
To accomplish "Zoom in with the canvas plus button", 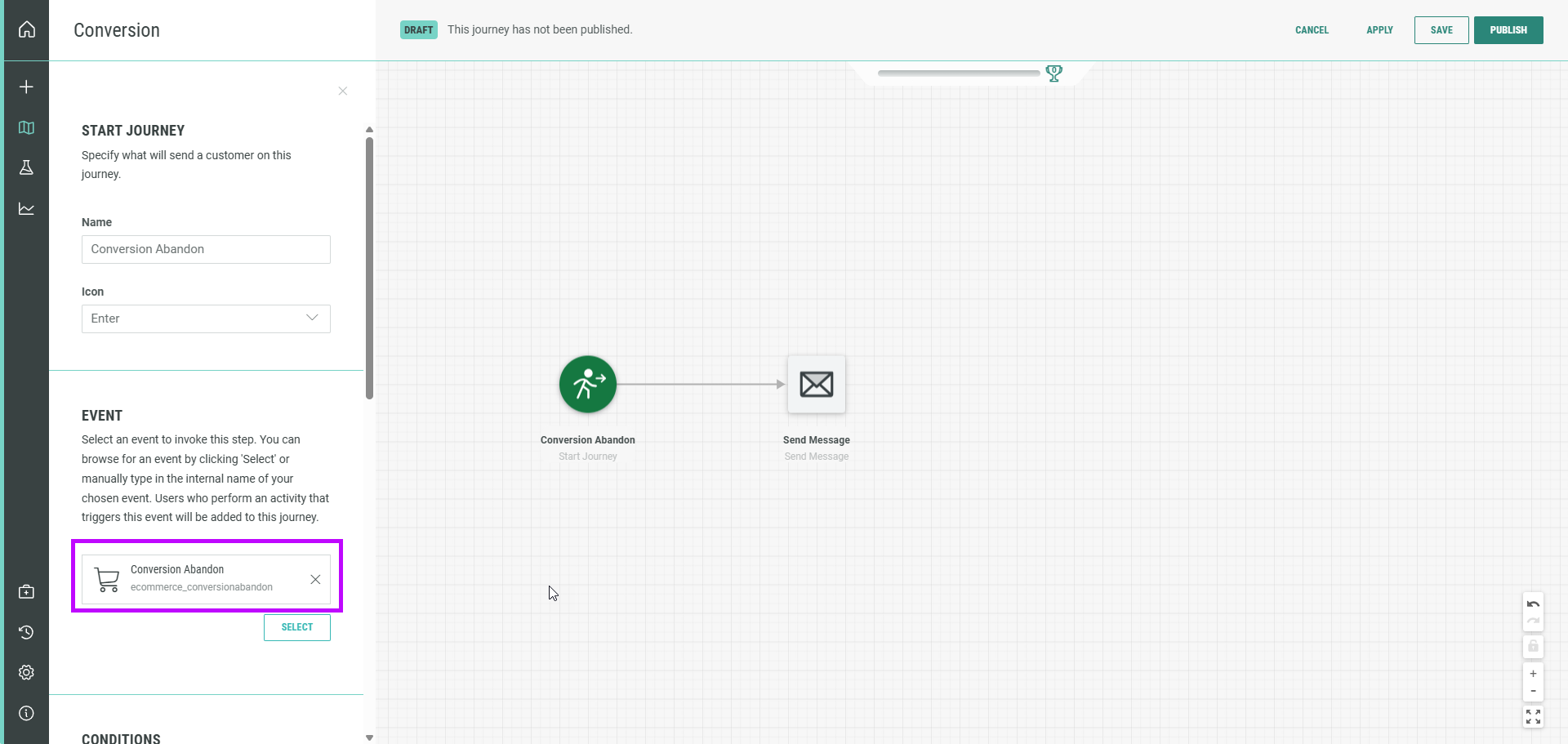I will point(1533,674).
